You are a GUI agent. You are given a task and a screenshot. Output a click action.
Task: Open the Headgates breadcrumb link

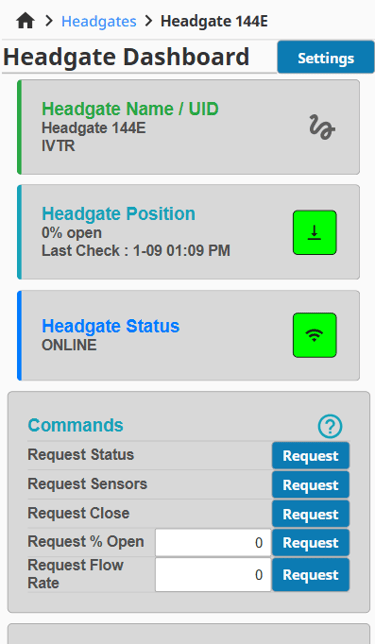(99, 21)
